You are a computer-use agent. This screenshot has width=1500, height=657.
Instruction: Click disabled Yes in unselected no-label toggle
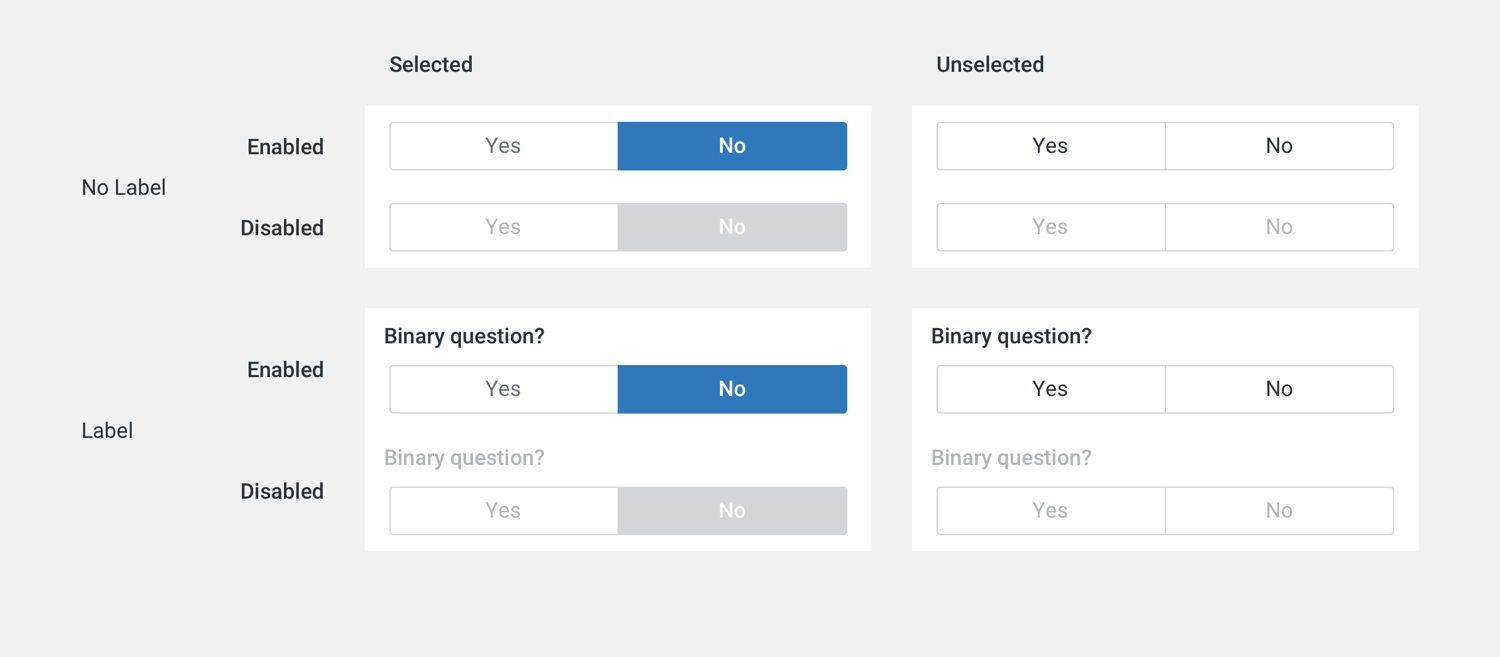tap(1051, 227)
